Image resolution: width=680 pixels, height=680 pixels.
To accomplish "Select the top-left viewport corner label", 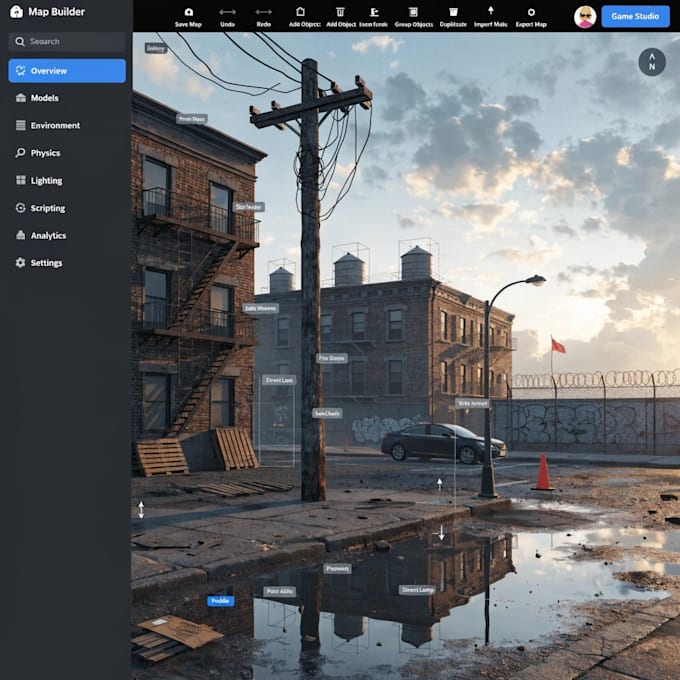I will point(156,48).
